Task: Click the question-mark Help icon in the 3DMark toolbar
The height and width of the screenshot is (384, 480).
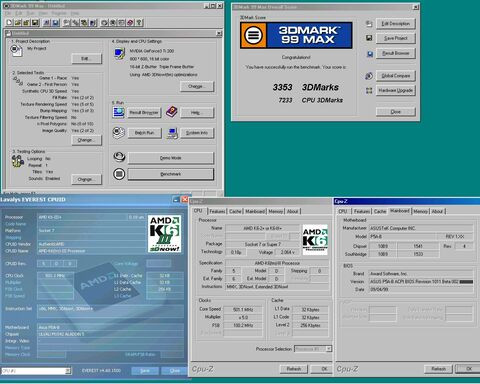Action: [139, 22]
